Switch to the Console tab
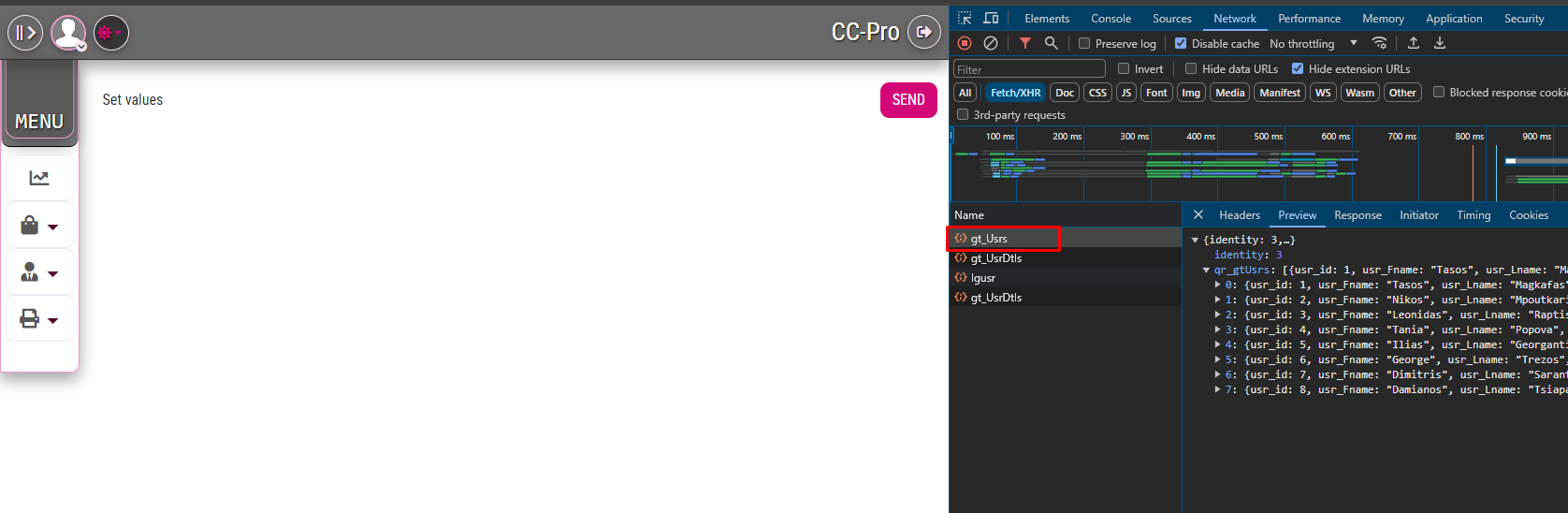The image size is (1568, 513). (1111, 18)
